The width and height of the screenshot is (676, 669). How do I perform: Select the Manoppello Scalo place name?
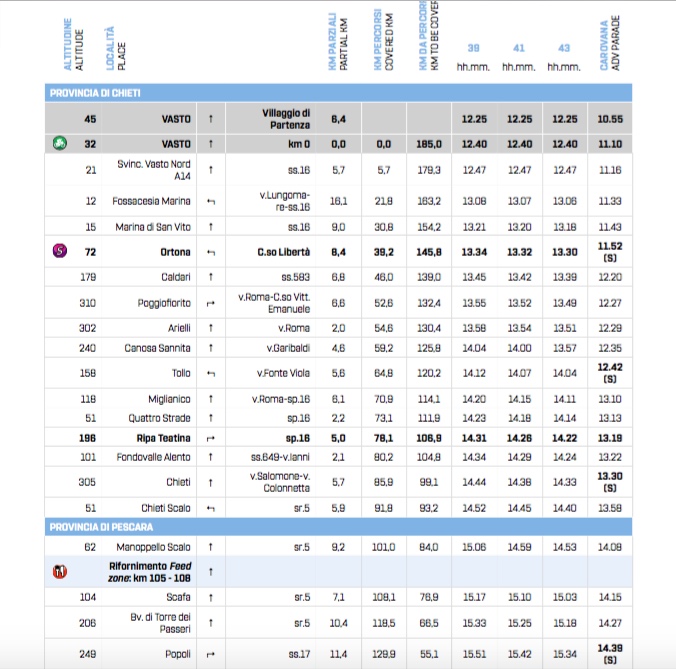coord(153,547)
